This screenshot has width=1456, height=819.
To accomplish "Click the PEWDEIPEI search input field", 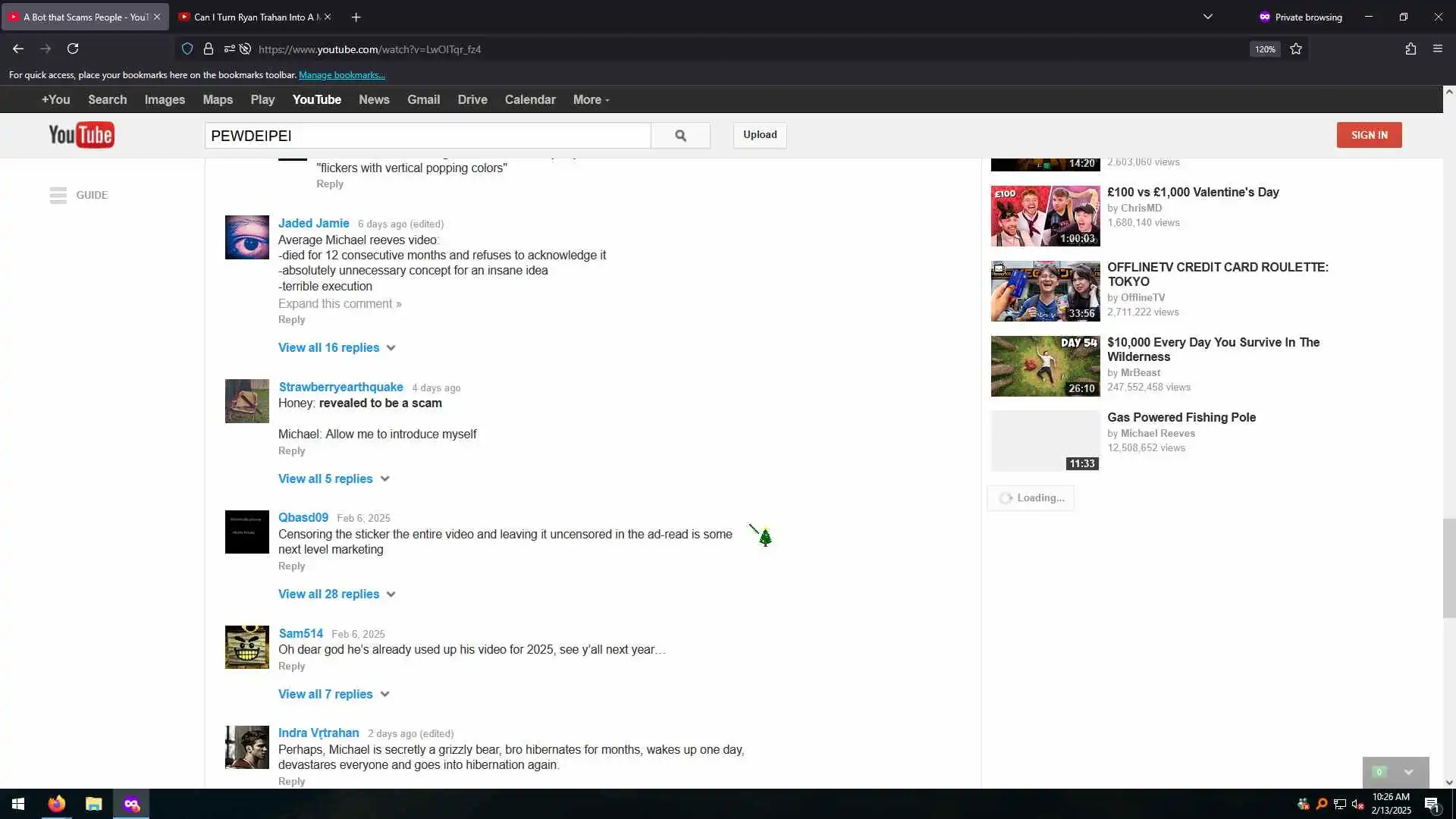I will 427,136.
